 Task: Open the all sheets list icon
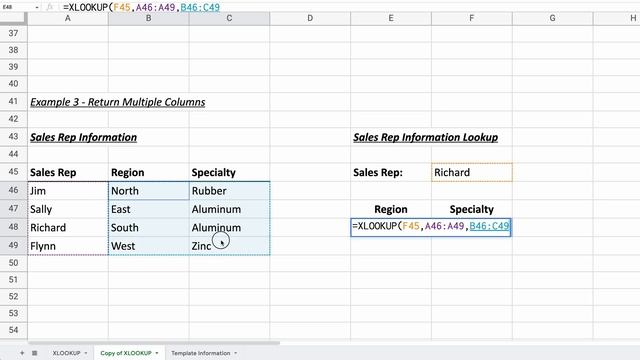coord(35,353)
